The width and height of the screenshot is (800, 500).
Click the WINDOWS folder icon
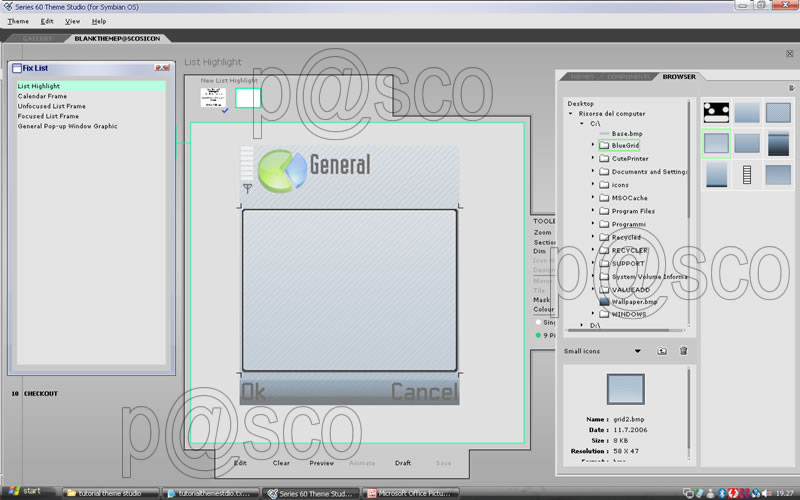[604, 314]
